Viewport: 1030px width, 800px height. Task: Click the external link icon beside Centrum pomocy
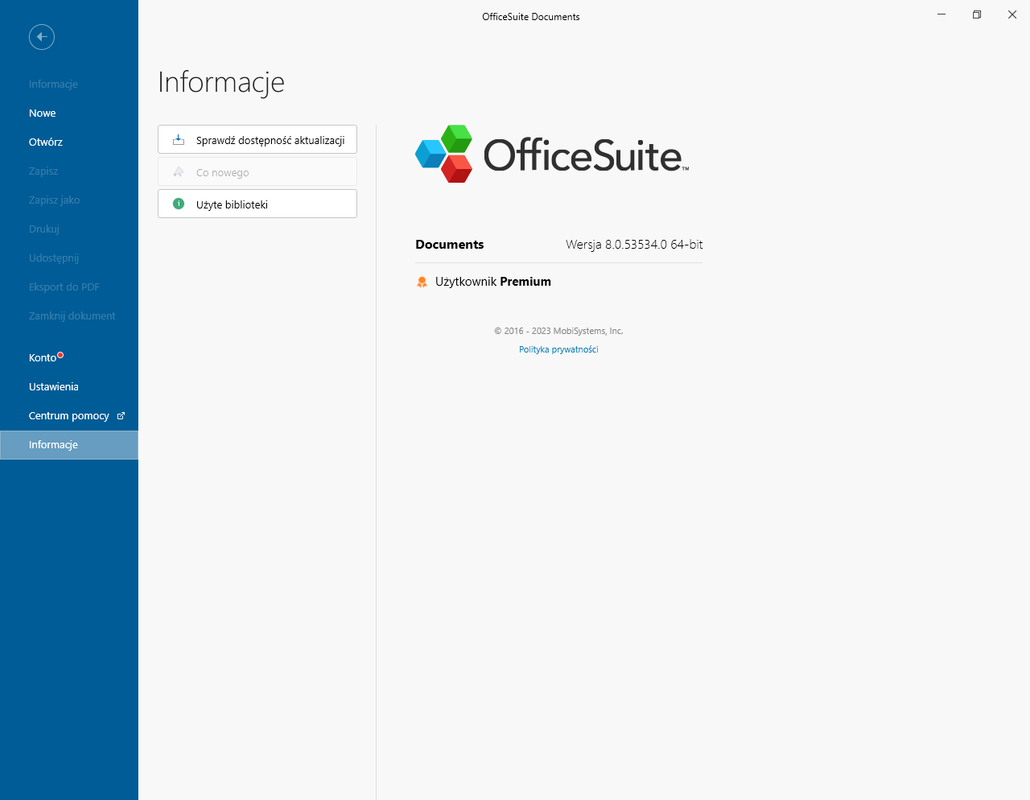[x=121, y=416]
